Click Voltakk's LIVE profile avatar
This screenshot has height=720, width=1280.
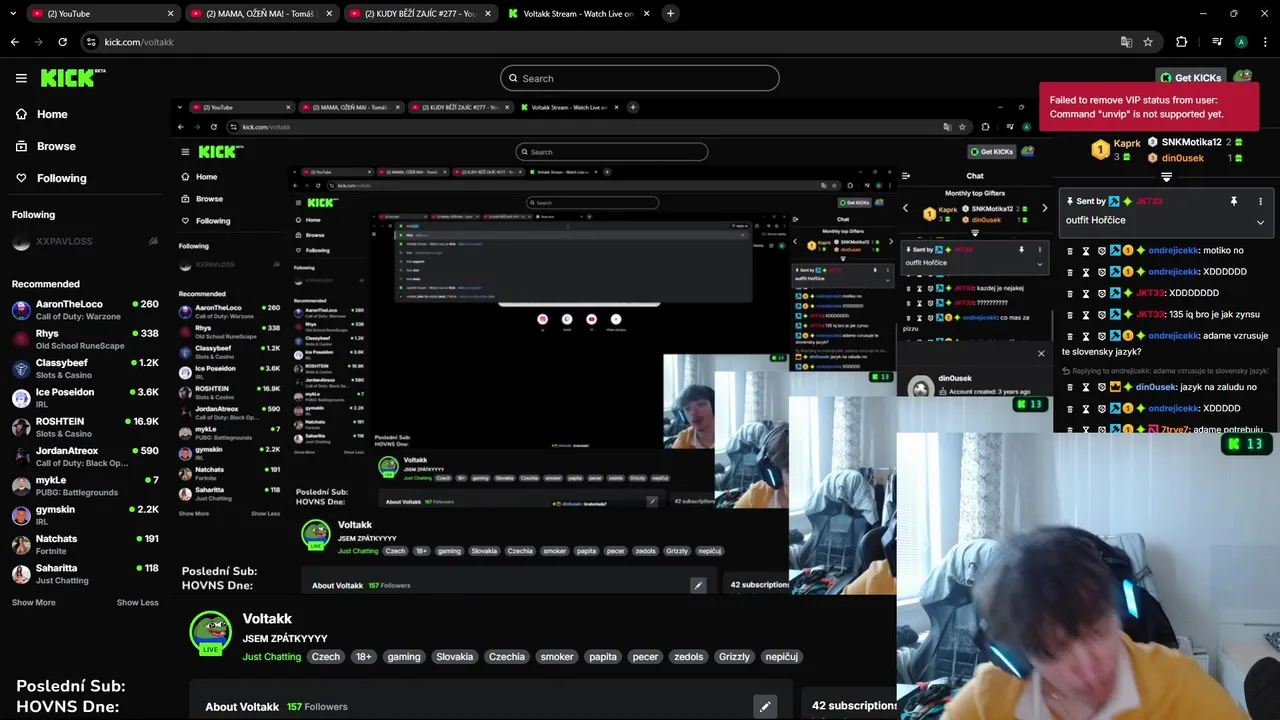click(210, 632)
